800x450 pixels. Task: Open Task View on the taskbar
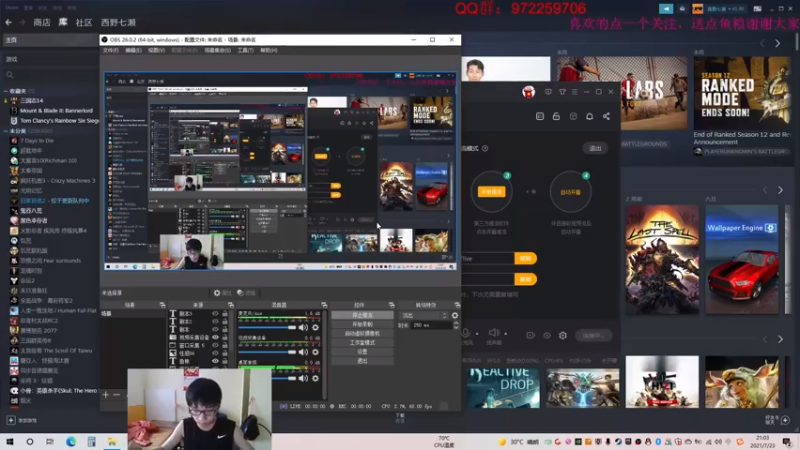pos(49,442)
